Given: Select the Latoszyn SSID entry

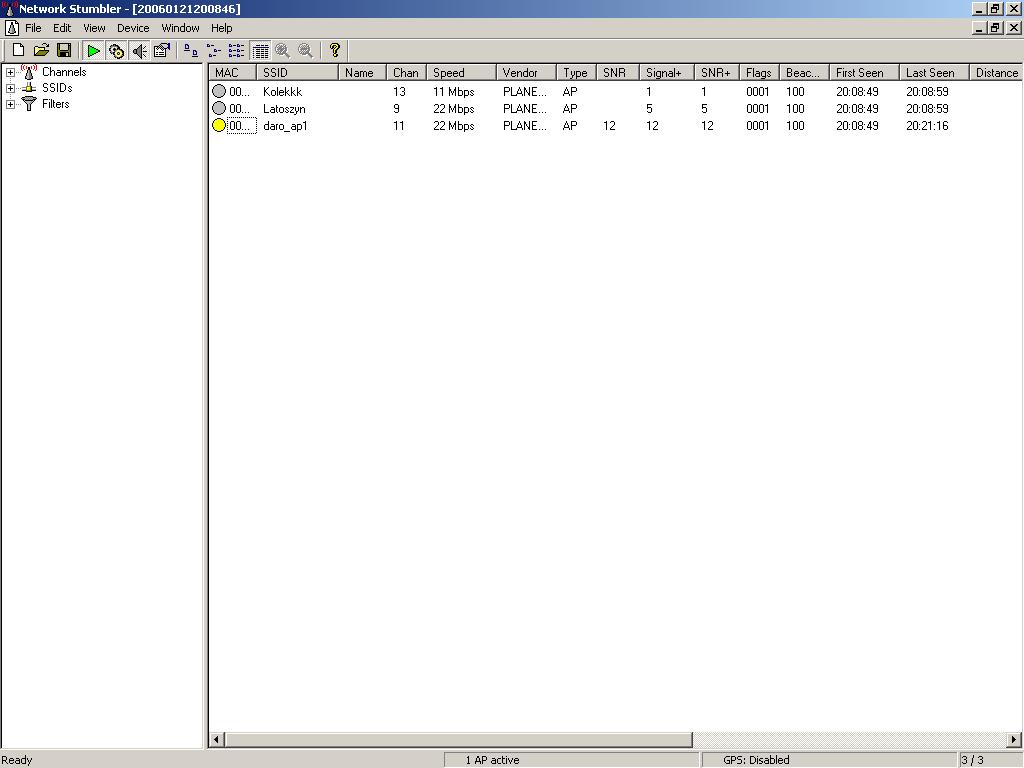Looking at the screenshot, I should point(284,109).
